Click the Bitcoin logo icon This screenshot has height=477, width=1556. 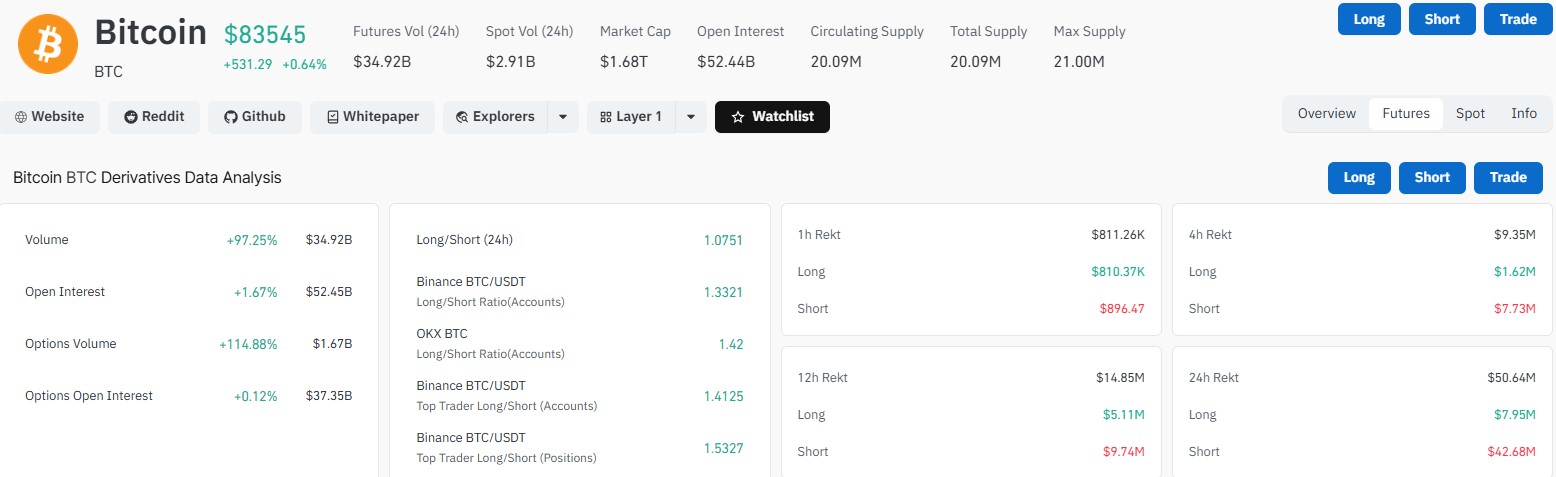pyautogui.click(x=48, y=44)
